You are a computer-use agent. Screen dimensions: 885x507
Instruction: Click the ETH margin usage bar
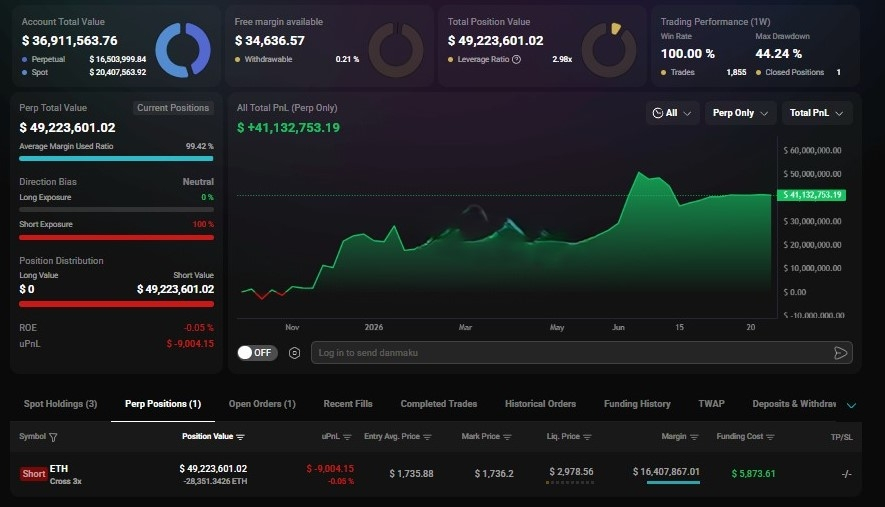coord(673,483)
